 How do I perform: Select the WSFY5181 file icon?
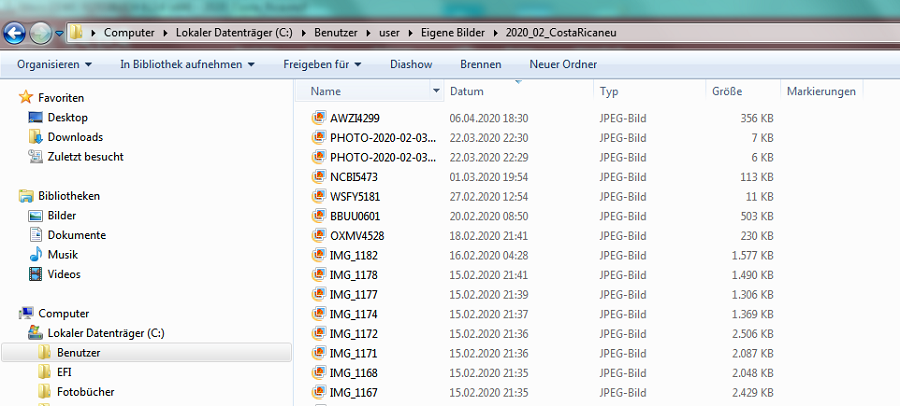pyautogui.click(x=319, y=196)
